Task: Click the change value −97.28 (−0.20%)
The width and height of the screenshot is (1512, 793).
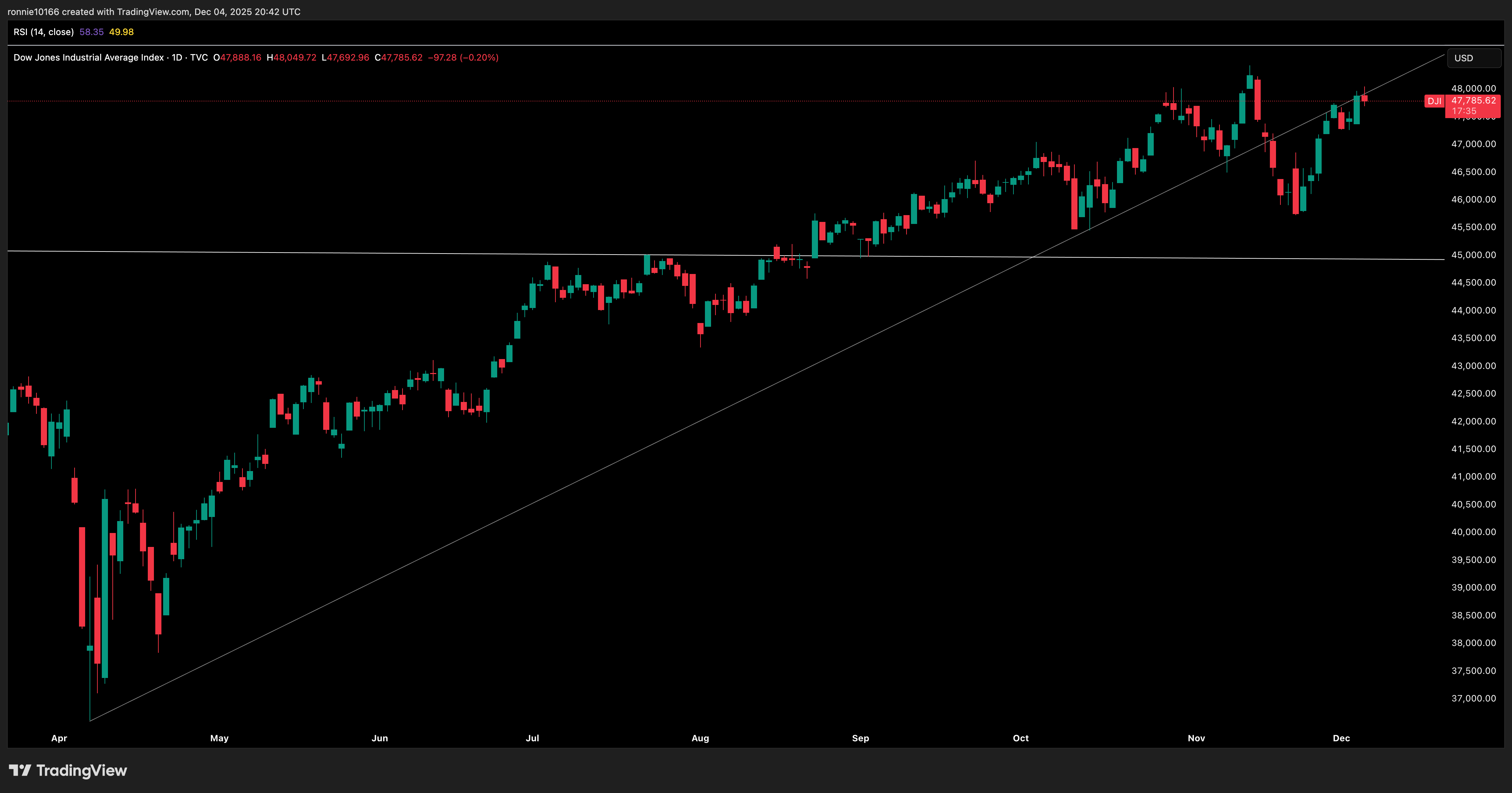Action: 464,58
